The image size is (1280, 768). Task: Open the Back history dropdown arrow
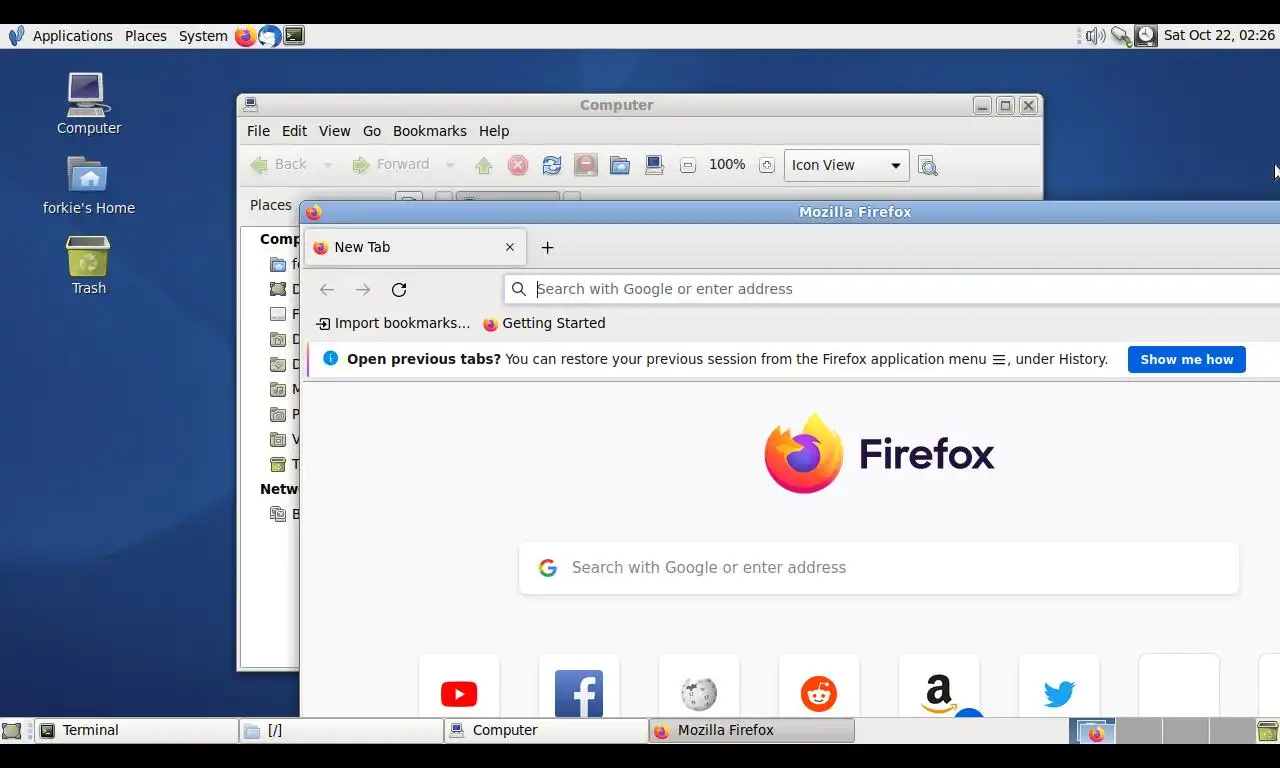click(327, 165)
